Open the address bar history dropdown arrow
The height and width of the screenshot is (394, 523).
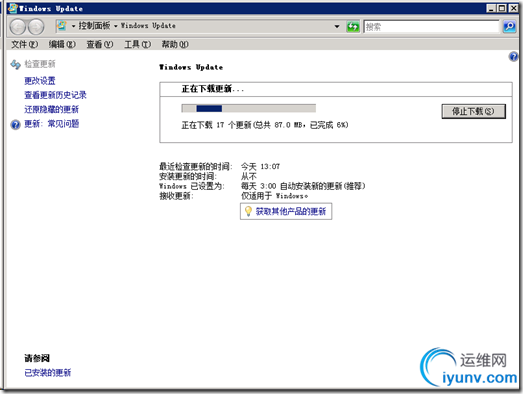point(337,26)
